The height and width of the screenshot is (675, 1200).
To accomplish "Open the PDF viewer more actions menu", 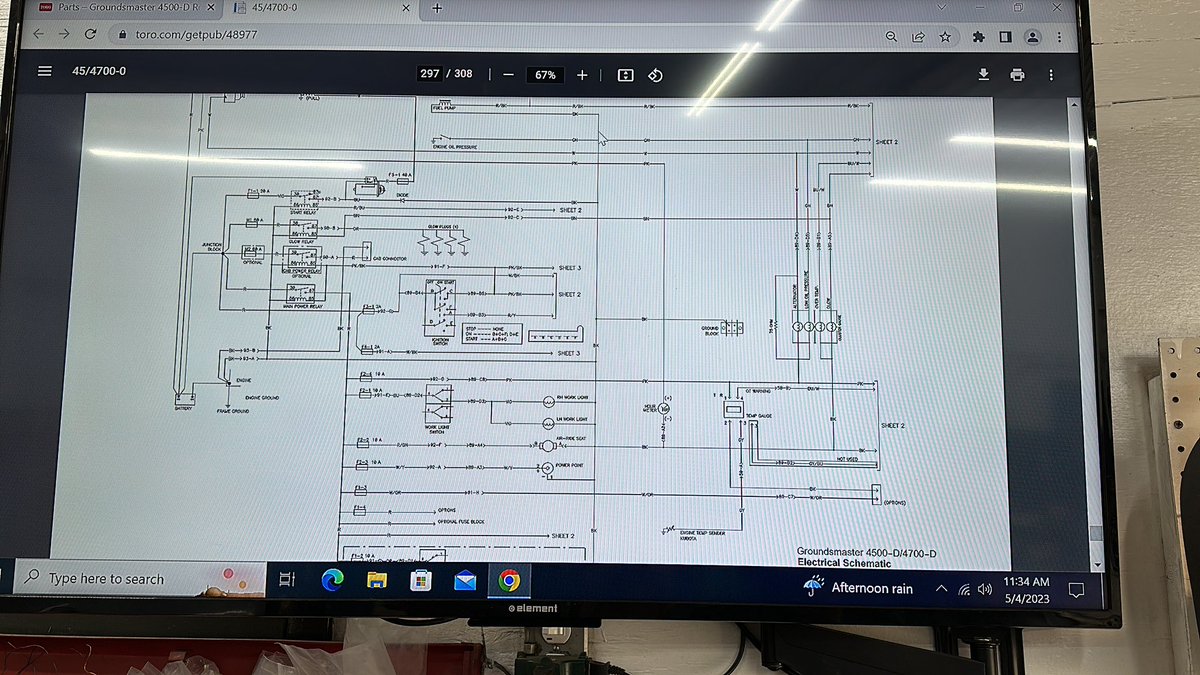I will (1050, 75).
